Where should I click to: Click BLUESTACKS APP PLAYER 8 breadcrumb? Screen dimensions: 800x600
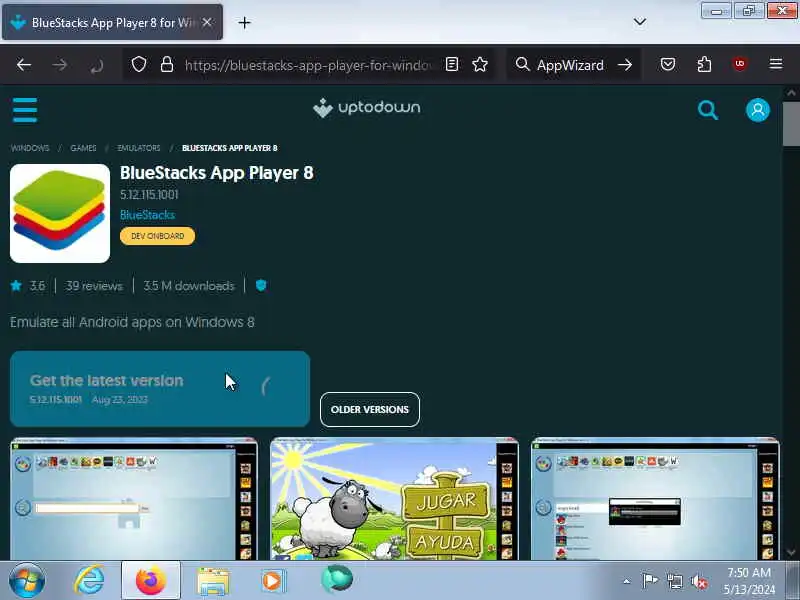(230, 148)
